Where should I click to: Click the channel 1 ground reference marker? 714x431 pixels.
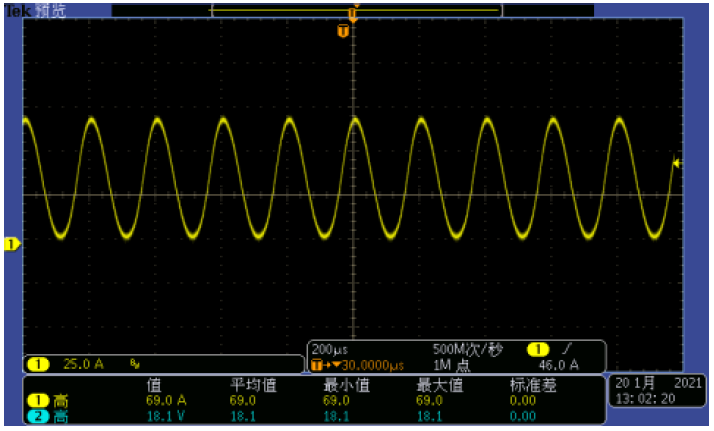[12, 244]
